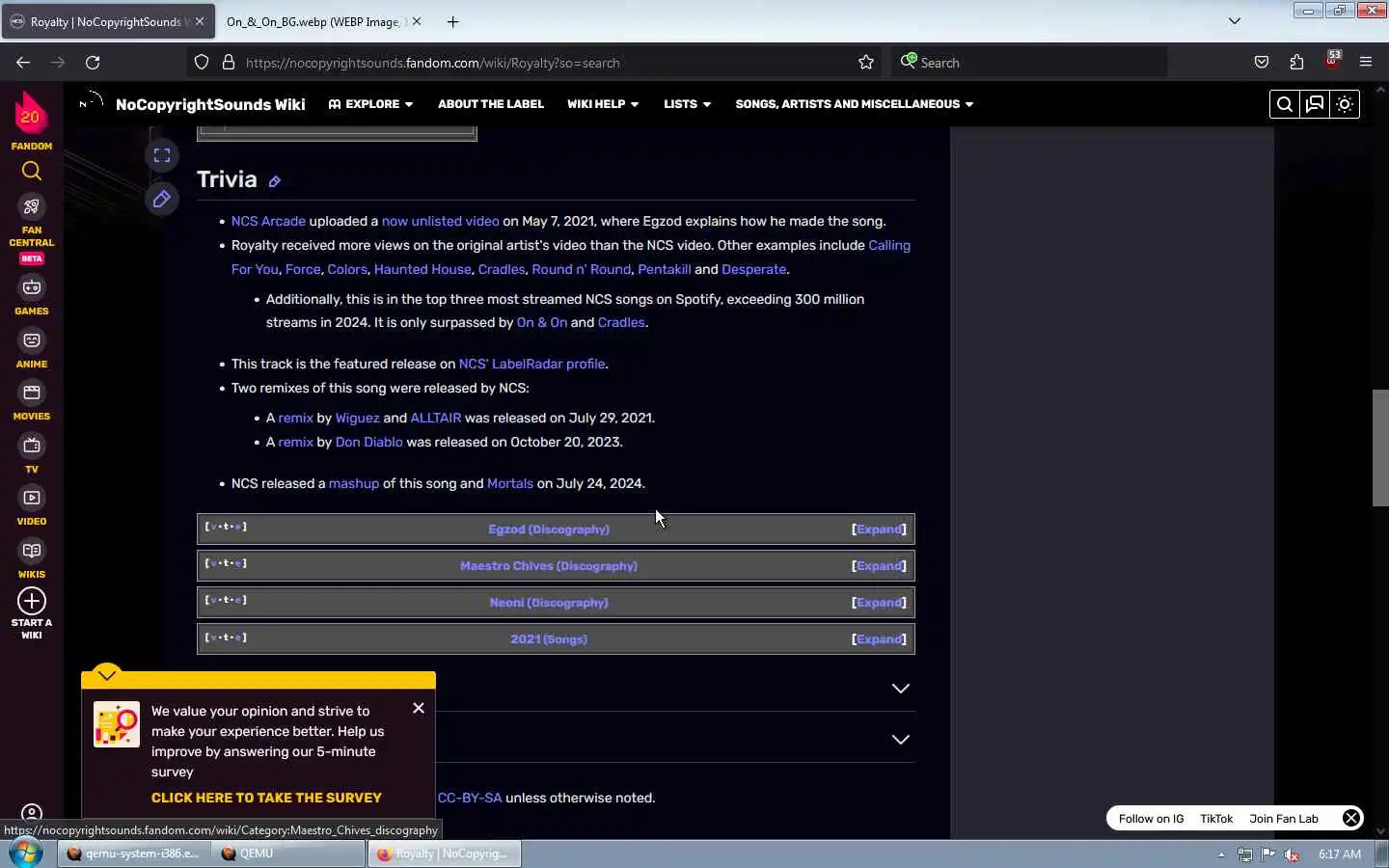List all tabs with the dropdown arrow
This screenshot has width=1389, height=868.
[x=1234, y=21]
